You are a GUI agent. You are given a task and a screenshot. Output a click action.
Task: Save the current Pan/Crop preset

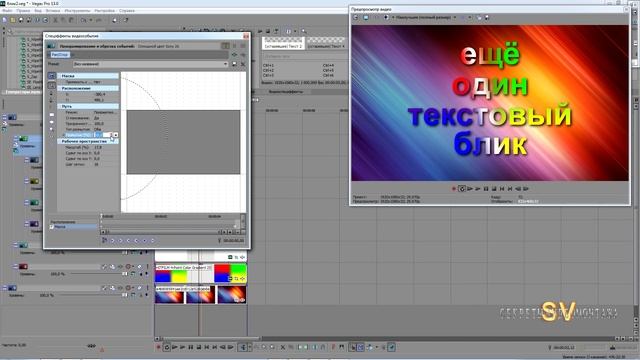pos(234,64)
